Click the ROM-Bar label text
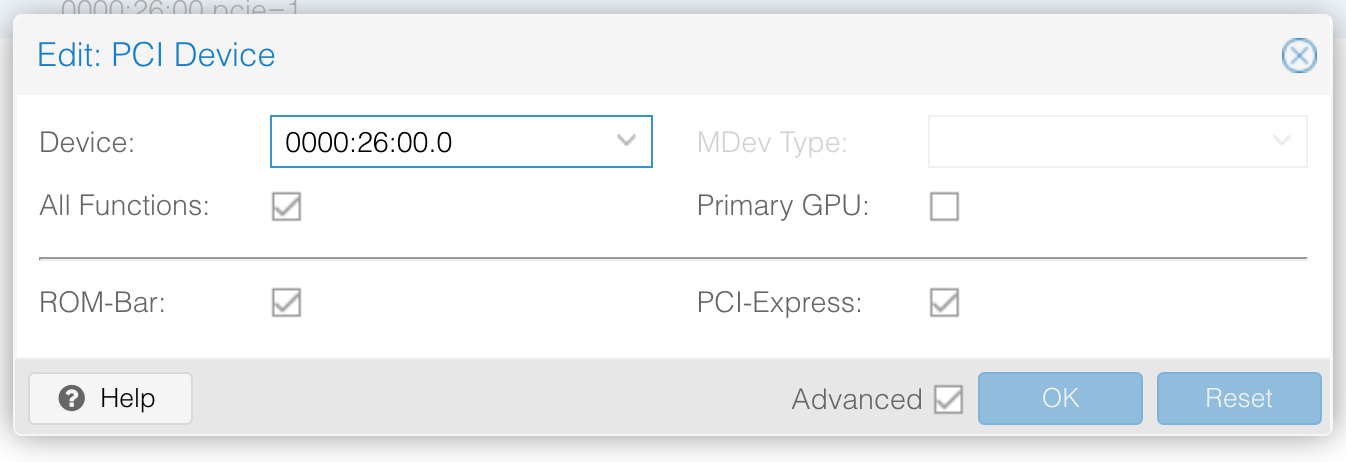The image size is (1346, 462). coord(102,303)
